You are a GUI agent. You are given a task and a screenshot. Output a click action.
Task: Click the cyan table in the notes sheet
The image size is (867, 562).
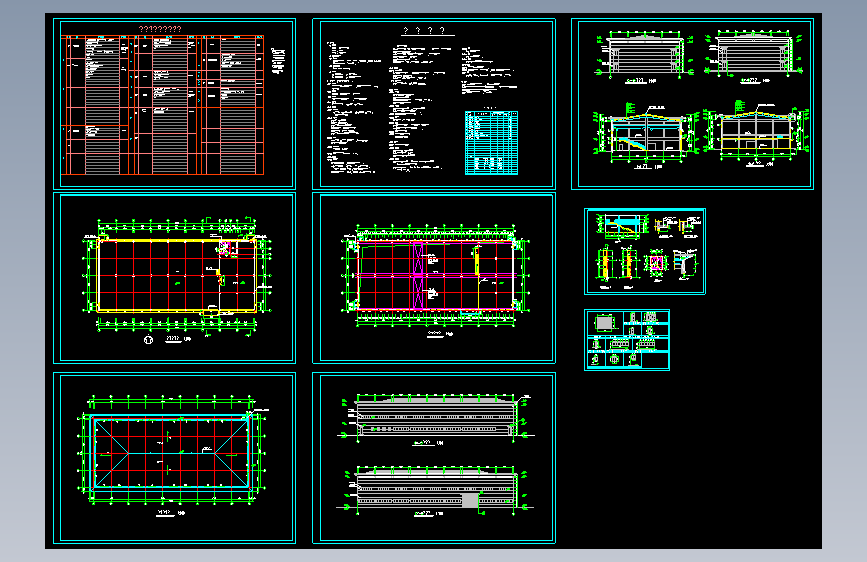[x=492, y=143]
